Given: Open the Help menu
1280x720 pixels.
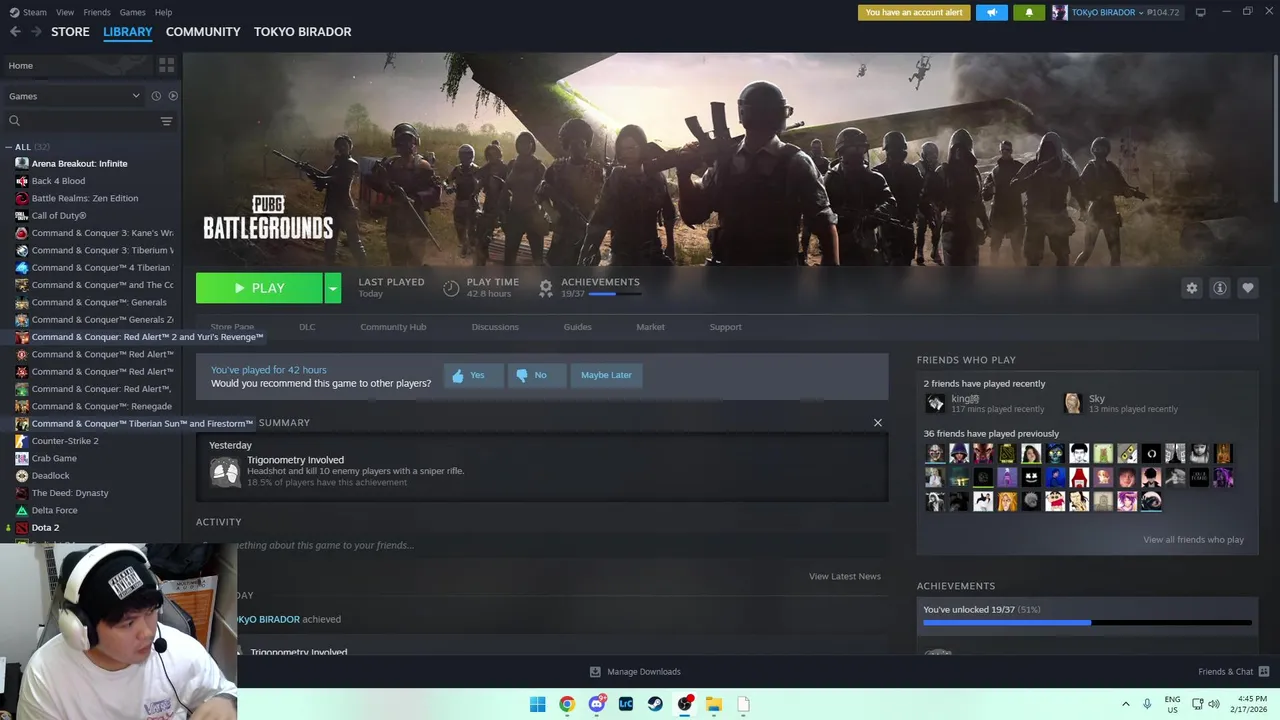Looking at the screenshot, I should [163, 12].
